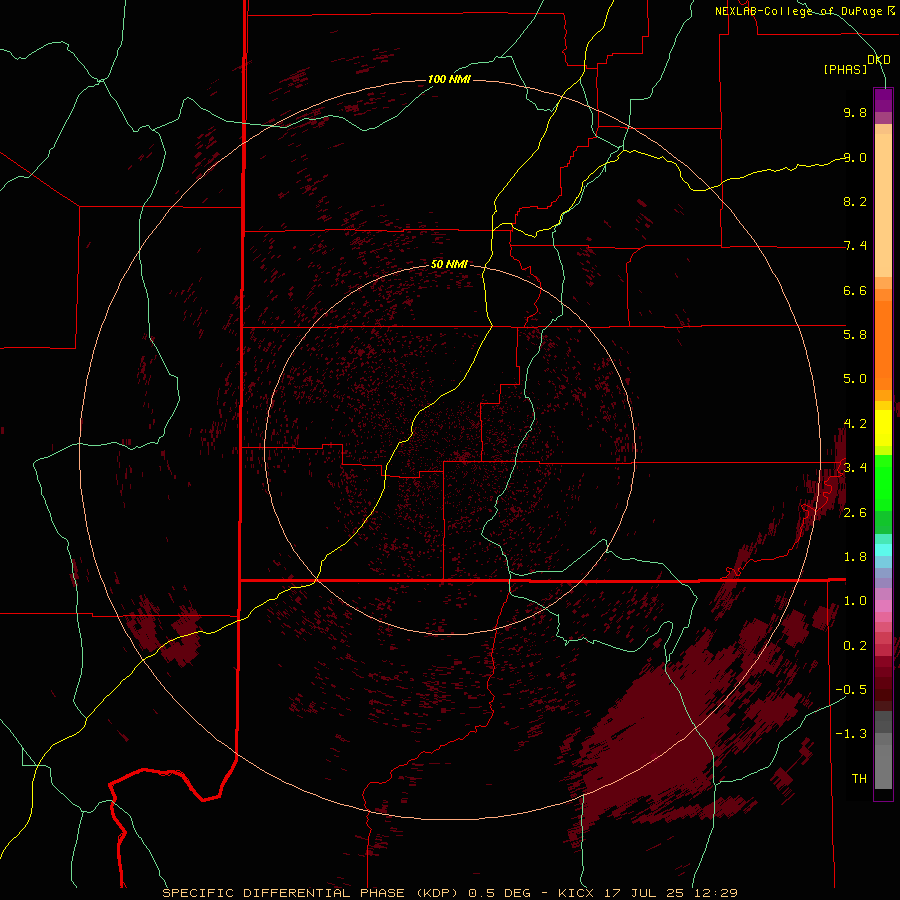Click the 1.0 scale value

[855, 601]
